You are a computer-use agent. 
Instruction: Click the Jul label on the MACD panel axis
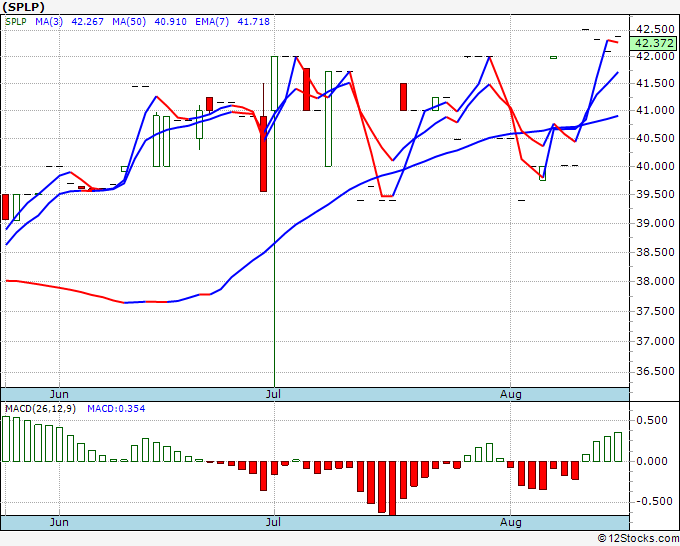click(273, 522)
